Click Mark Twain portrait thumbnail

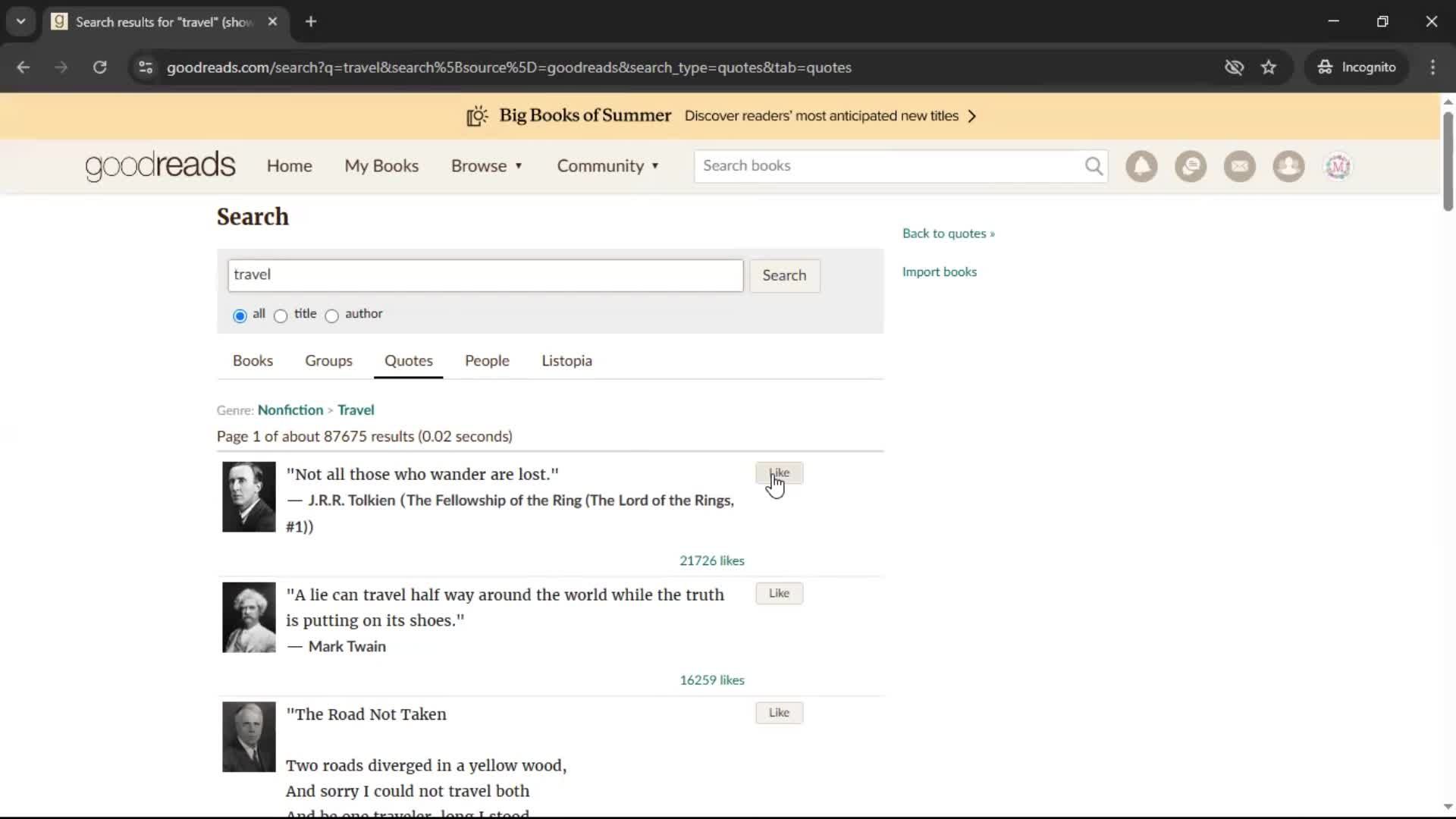249,617
